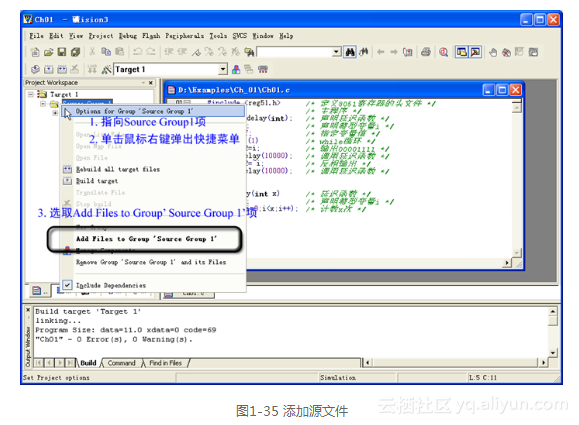Create a new file from toolbar
The width and height of the screenshot is (579, 425).
click(35, 52)
